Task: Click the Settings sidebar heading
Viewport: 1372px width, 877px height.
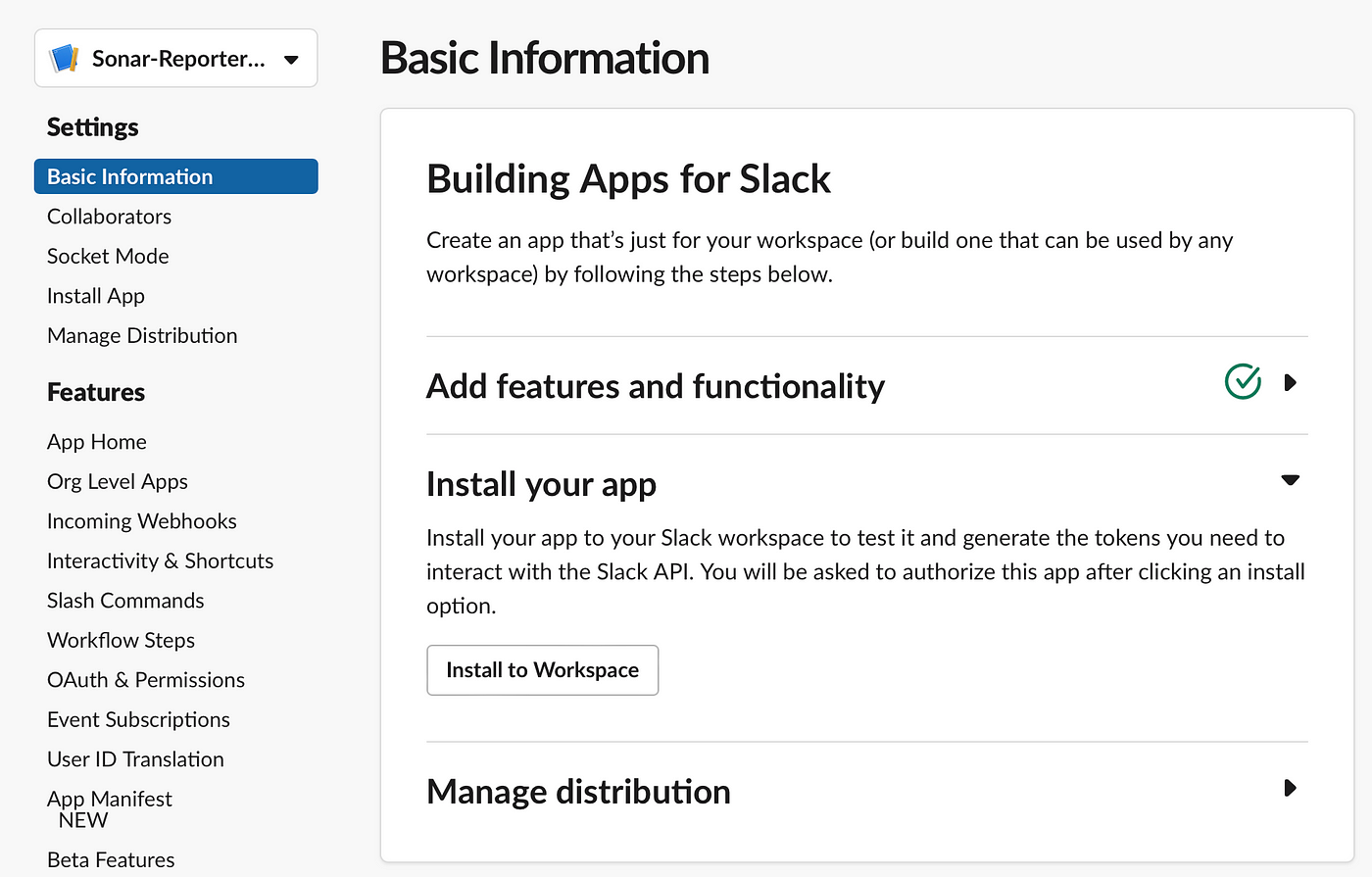Action: (x=93, y=127)
